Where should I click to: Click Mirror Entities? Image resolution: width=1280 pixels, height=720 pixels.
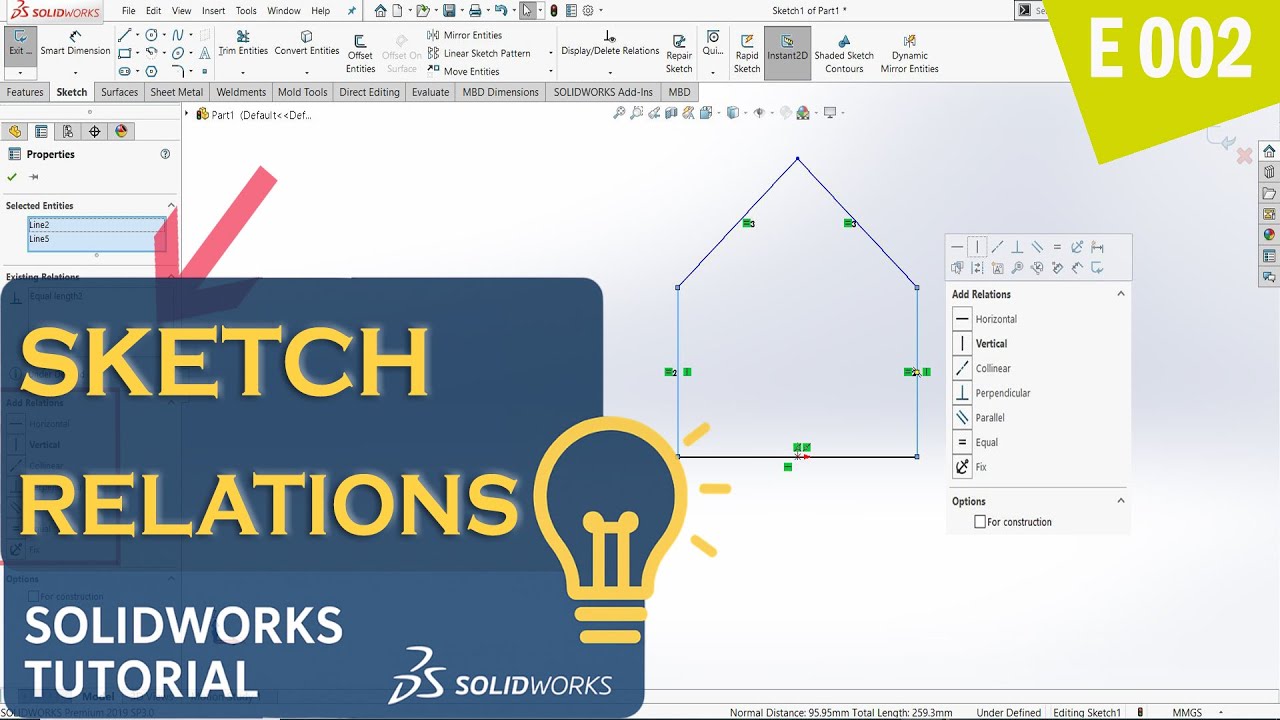point(465,35)
